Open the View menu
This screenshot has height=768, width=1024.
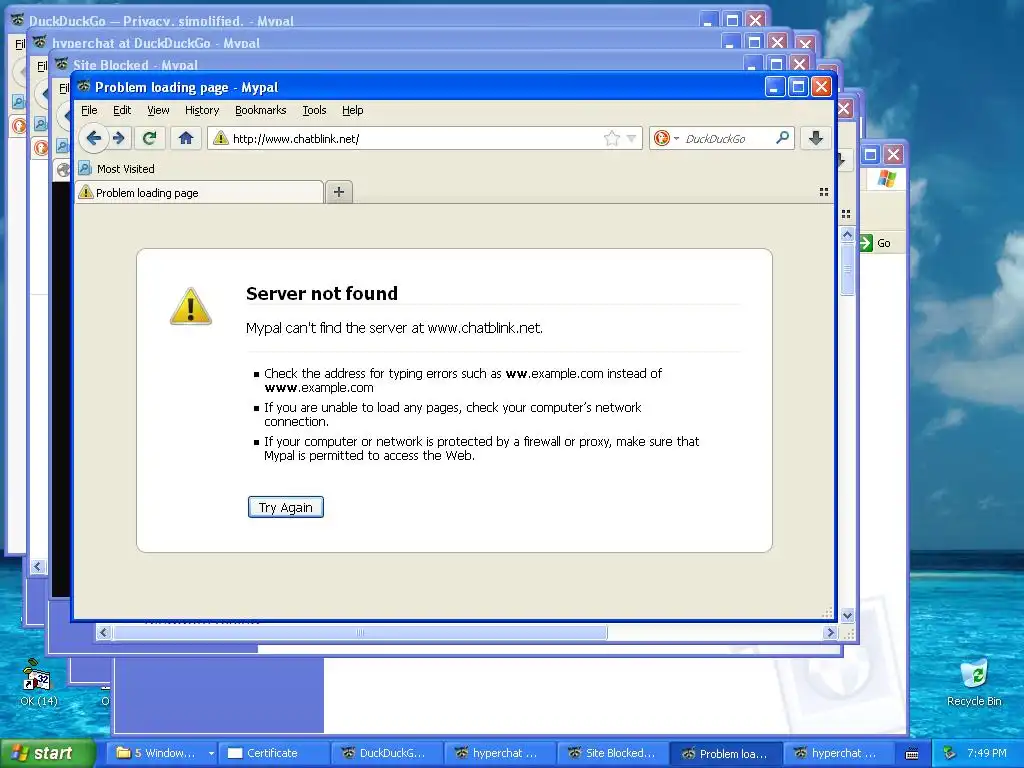(158, 110)
